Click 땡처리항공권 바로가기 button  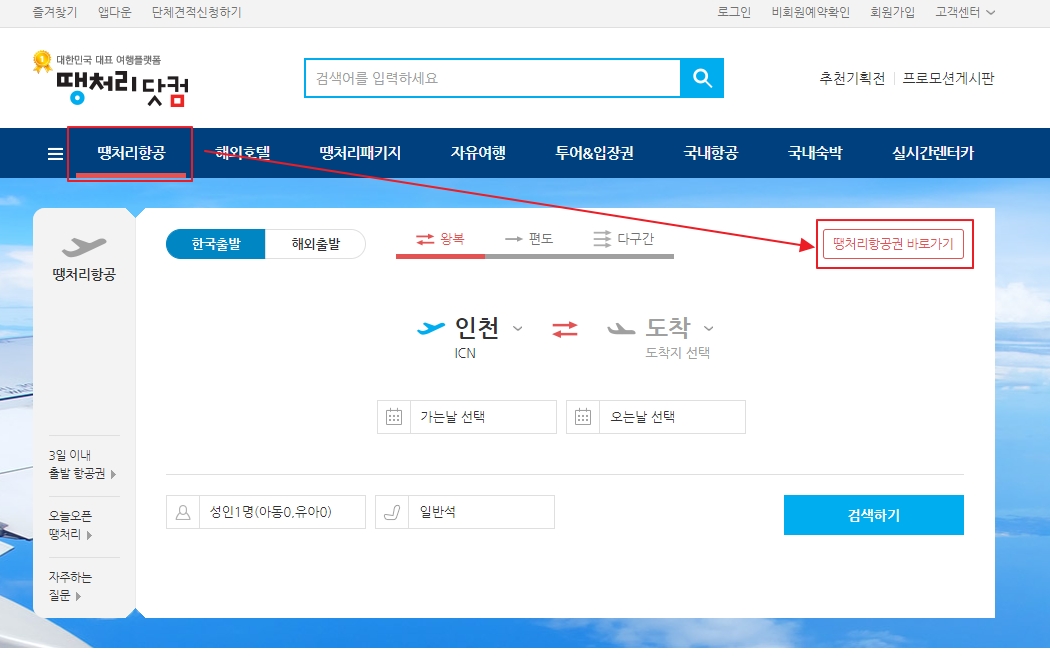[893, 244]
